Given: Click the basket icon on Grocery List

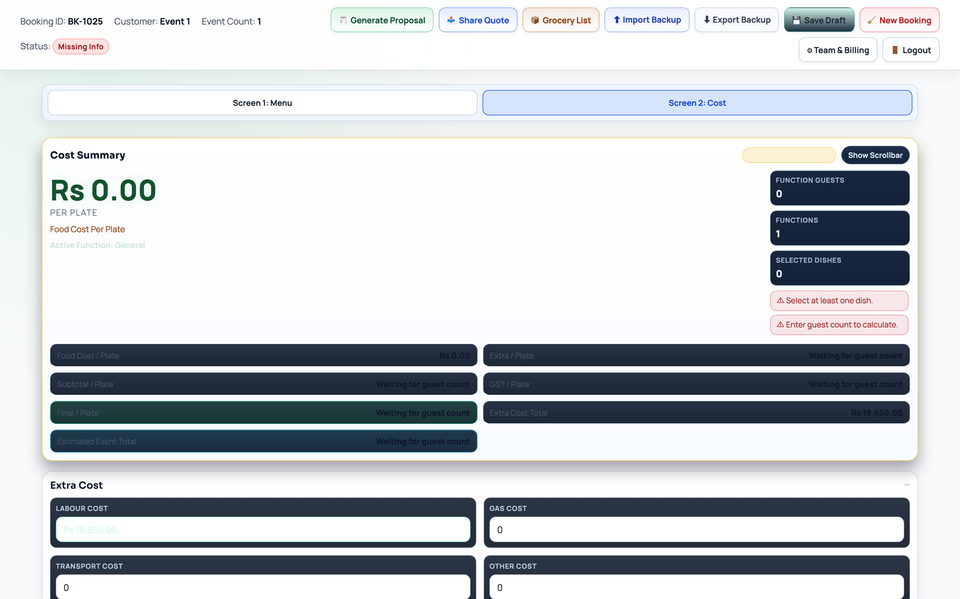Looking at the screenshot, I should (534, 19).
